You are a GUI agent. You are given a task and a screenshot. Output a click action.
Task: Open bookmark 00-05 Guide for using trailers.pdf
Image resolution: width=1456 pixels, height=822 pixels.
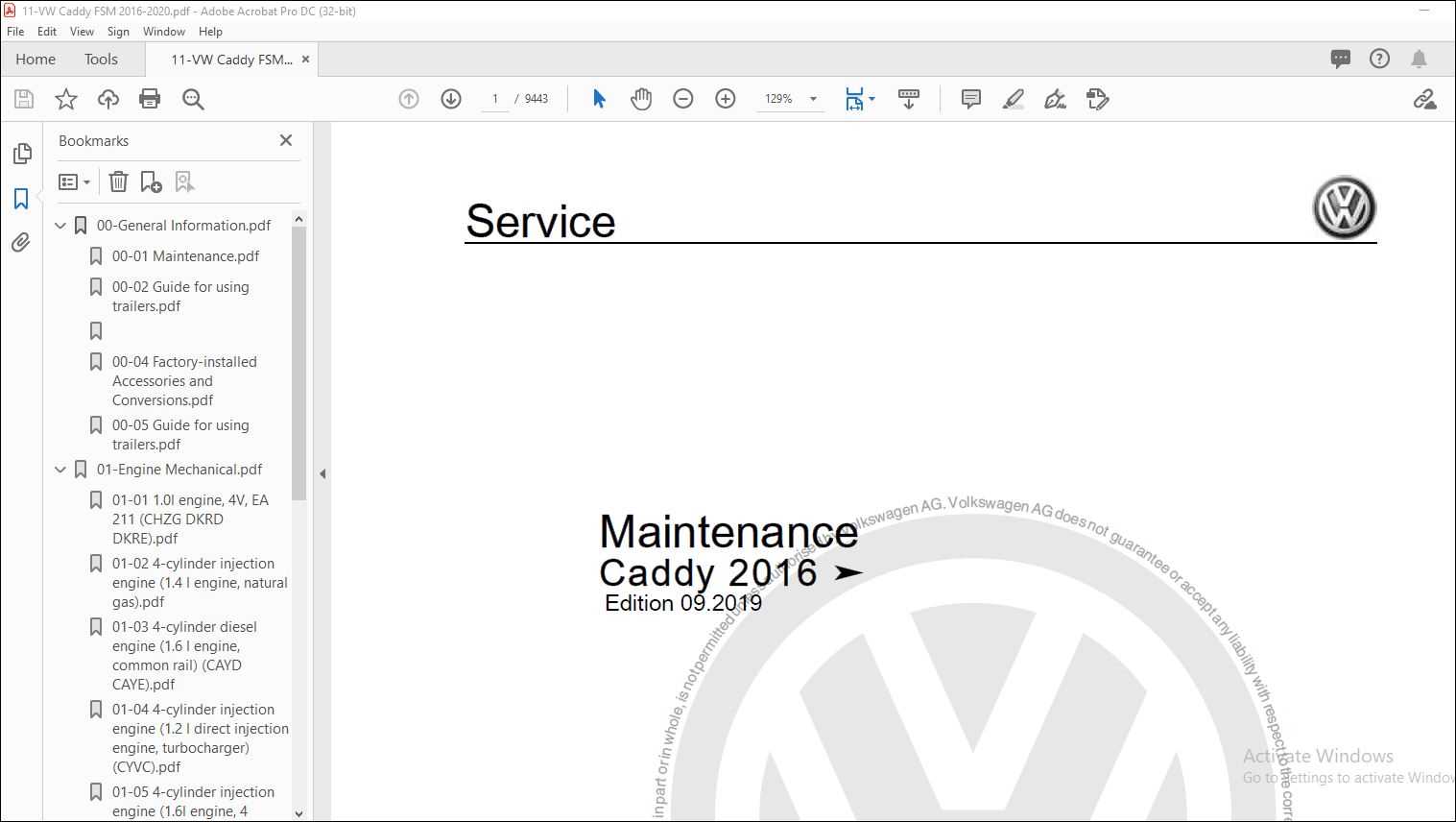click(180, 435)
